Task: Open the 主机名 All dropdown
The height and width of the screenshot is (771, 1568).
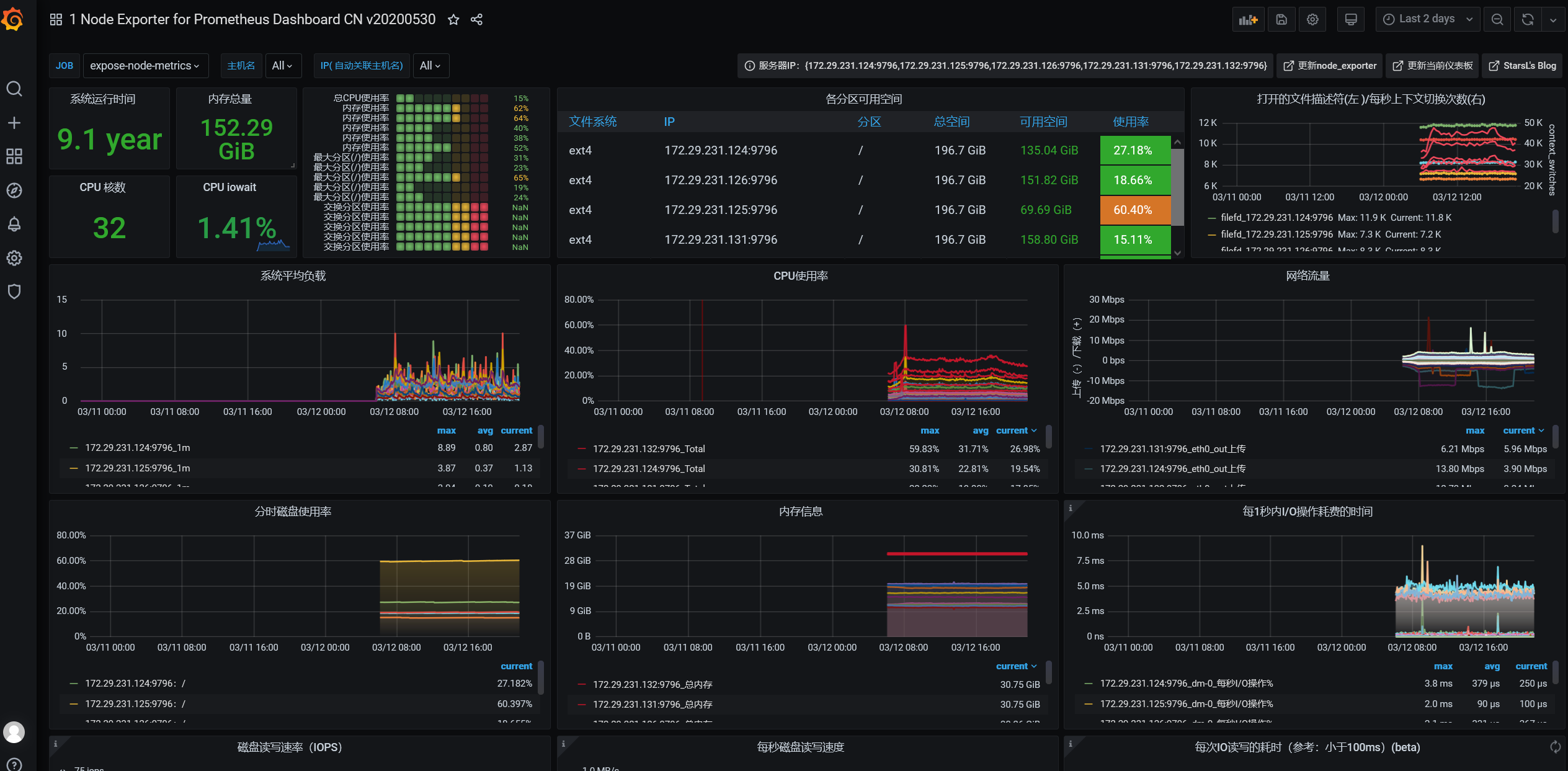Action: (x=283, y=66)
